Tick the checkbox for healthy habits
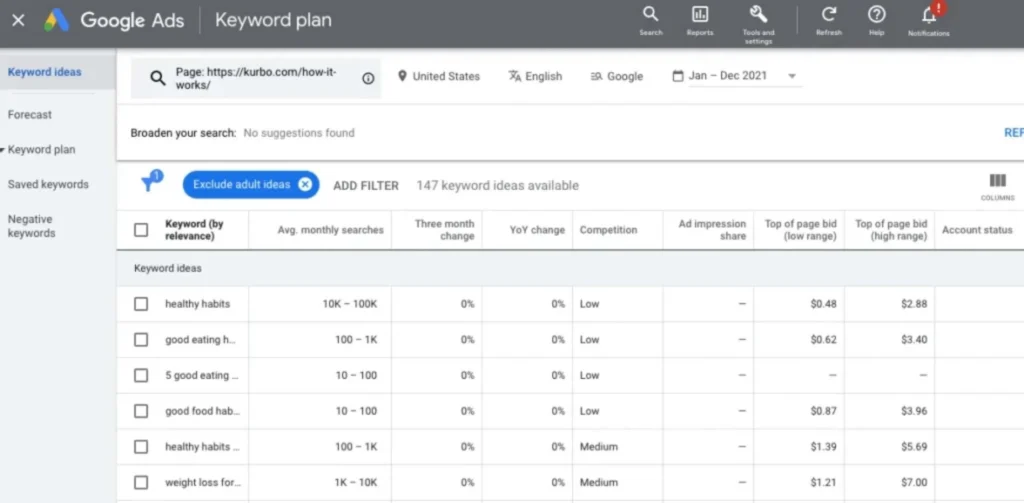 point(141,304)
